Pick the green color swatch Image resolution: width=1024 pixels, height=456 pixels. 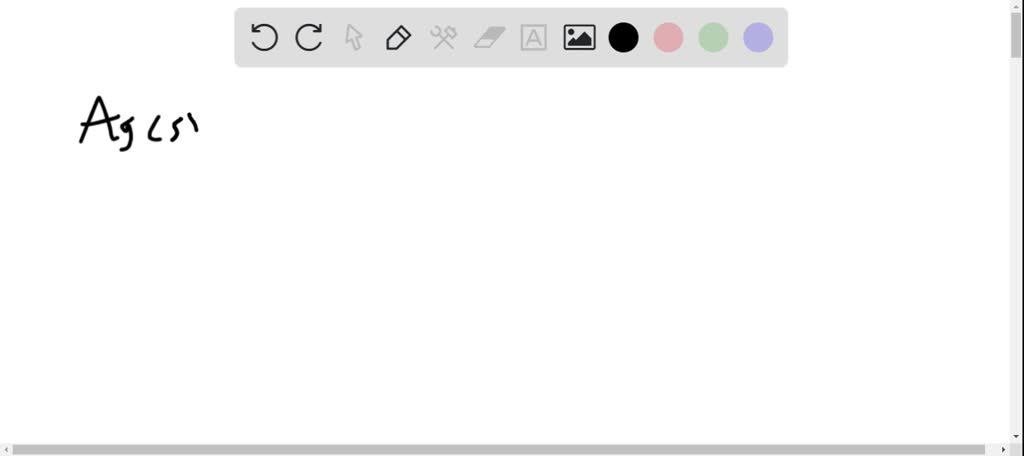713,37
